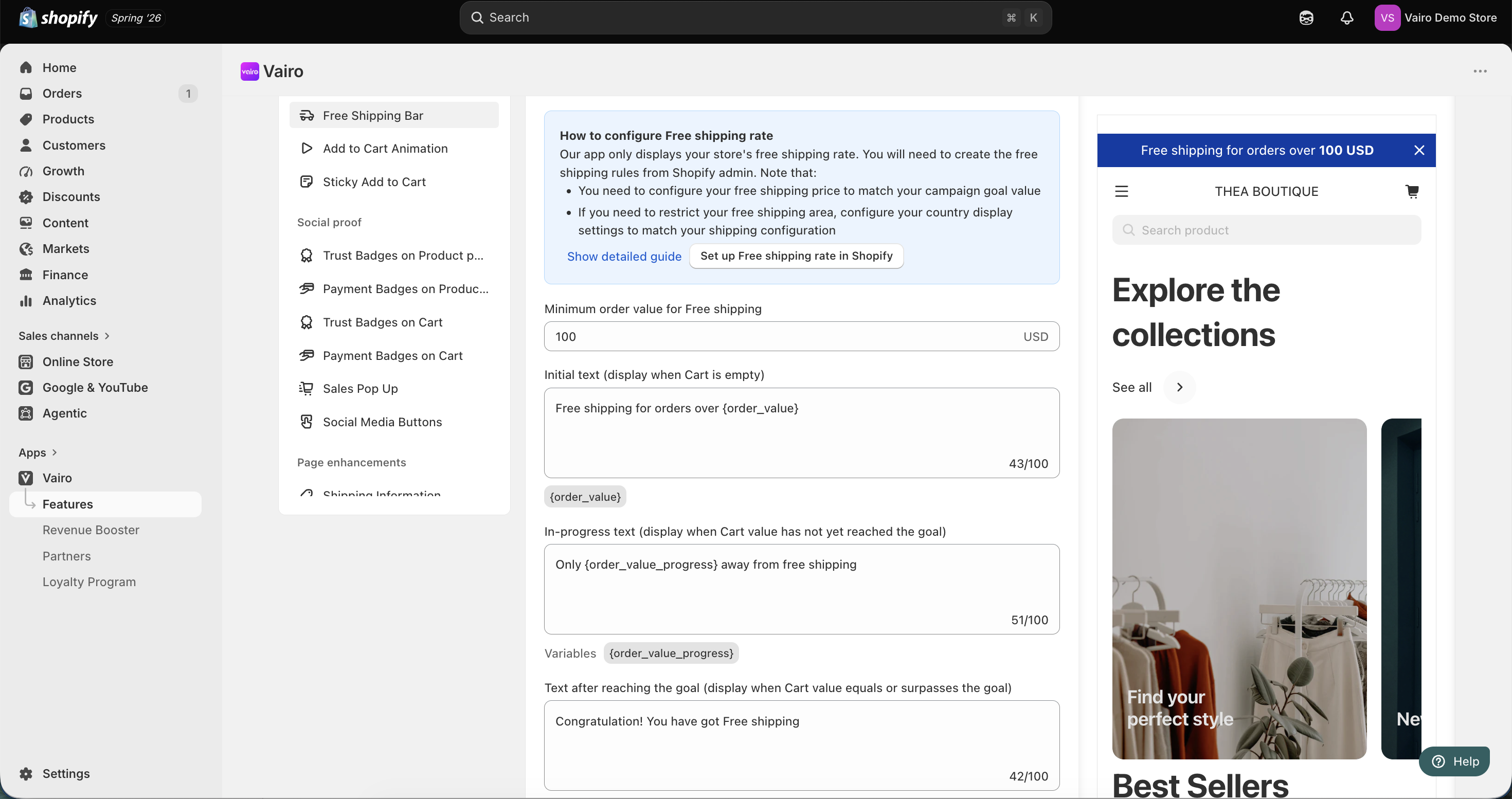Close the free shipping announcement bar

point(1419,150)
